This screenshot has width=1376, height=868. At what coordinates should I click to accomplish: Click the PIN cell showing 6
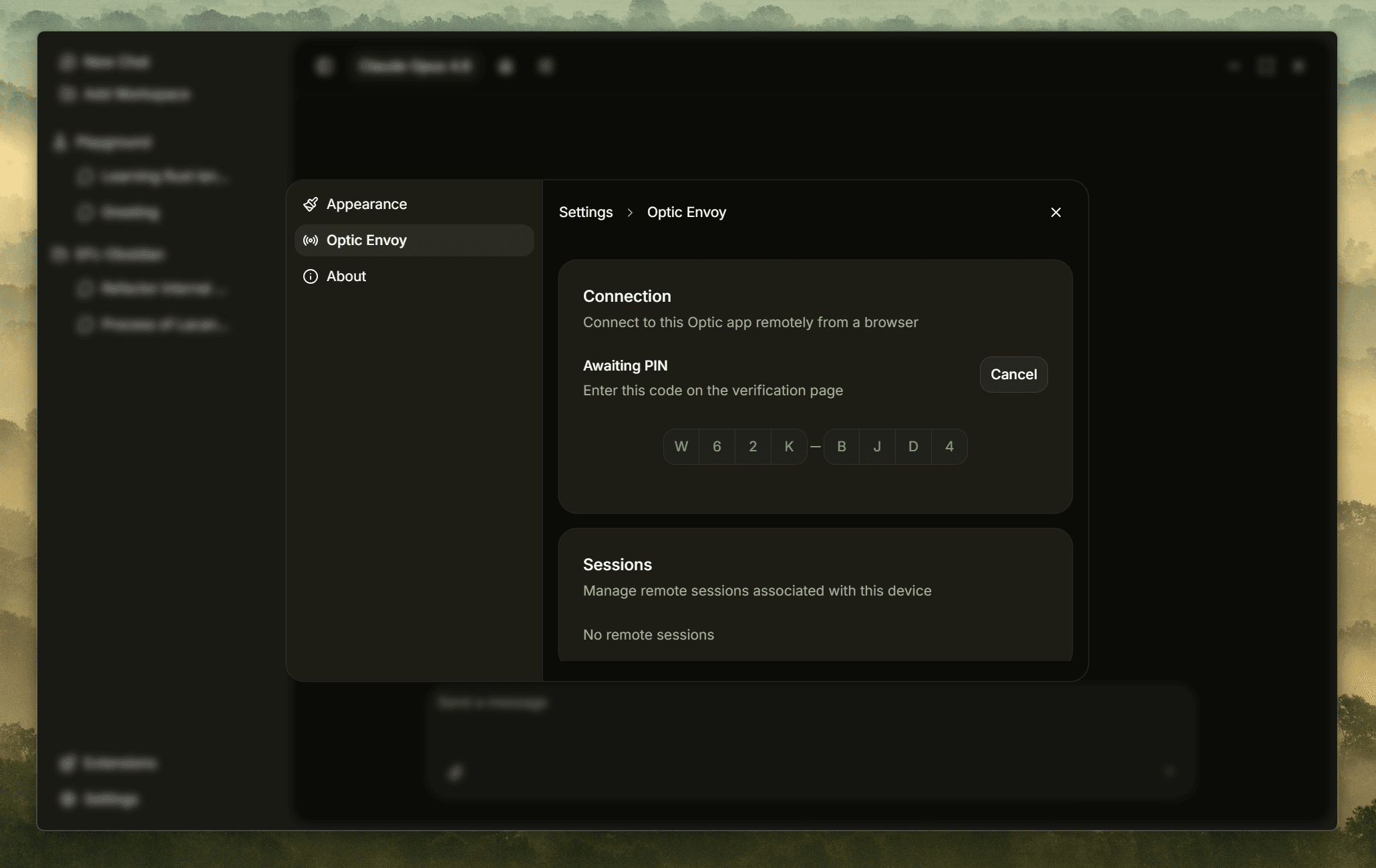pyautogui.click(x=717, y=447)
